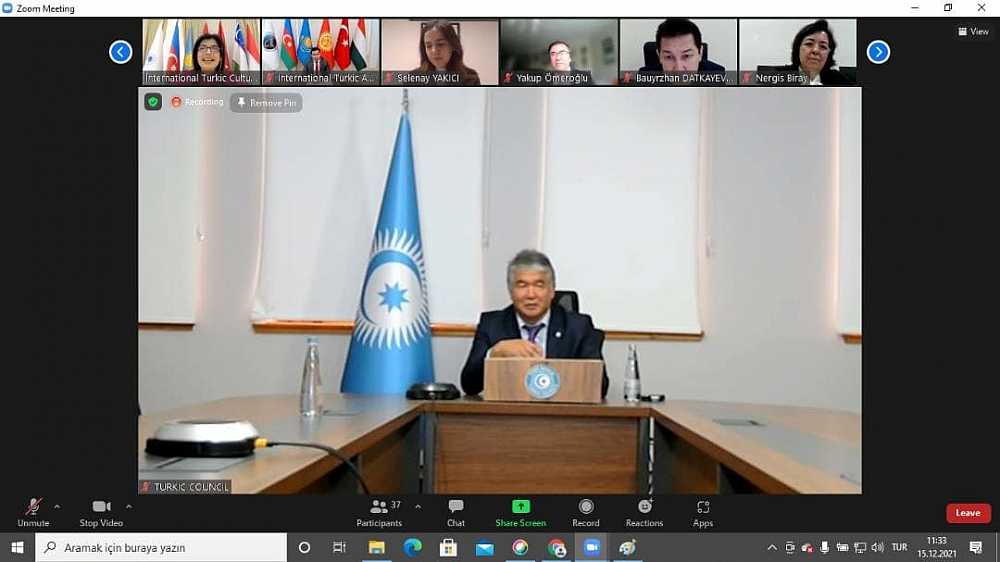
Task: Click the Share Screen icon
Action: coord(520,507)
